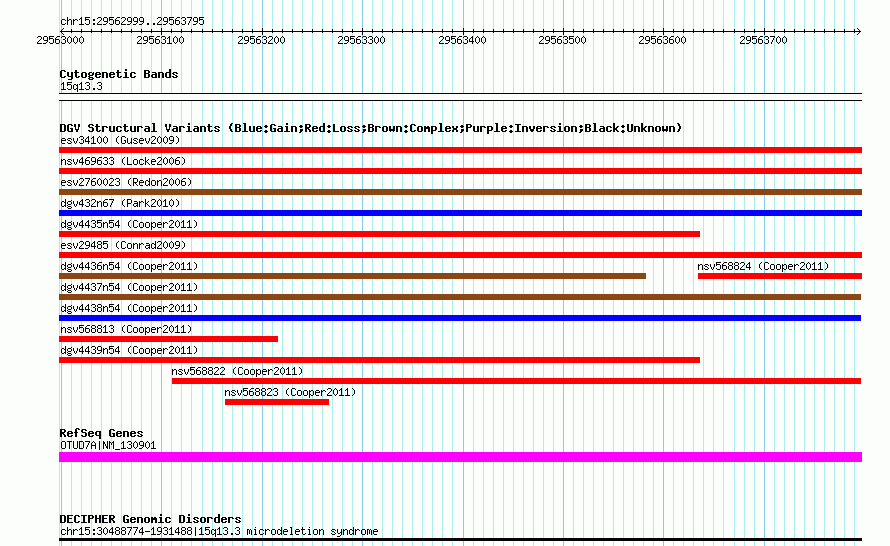Select the nsv568822 (Cooper2011) label
Screen dimensions: 890x546
point(237,371)
